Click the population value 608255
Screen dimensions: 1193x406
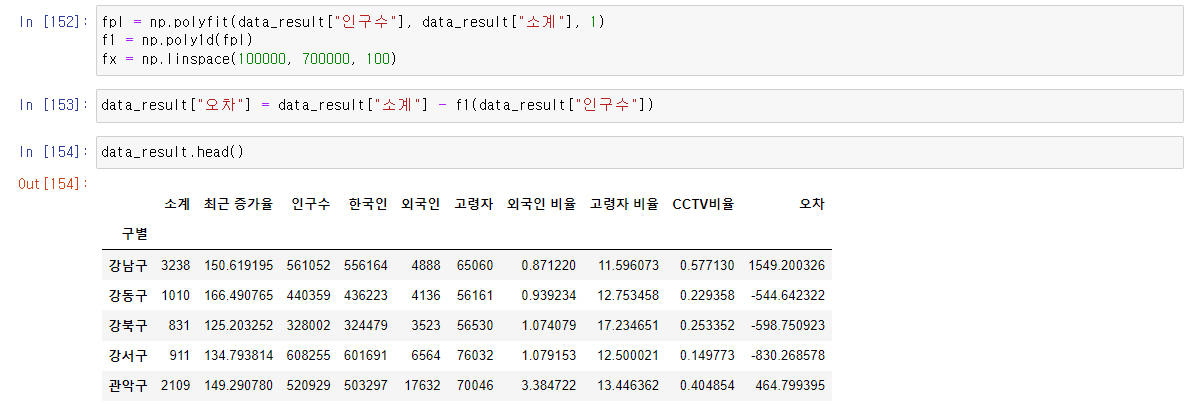coord(309,355)
